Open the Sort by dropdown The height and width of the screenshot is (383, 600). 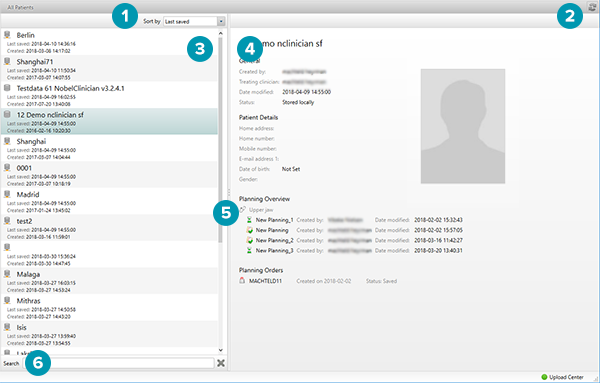(x=194, y=21)
